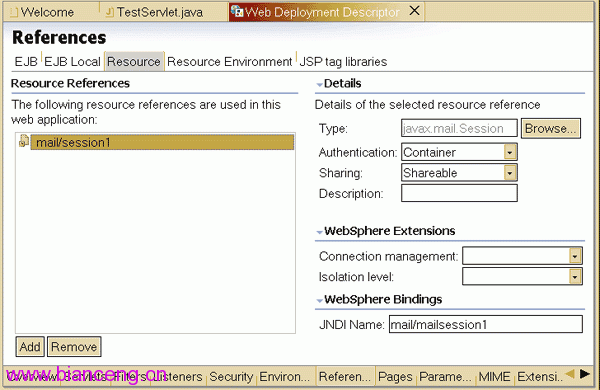The height and width of the screenshot is (390, 600).
Task: Show earlier bottom tabs with left arrow
Action: click(x=570, y=374)
